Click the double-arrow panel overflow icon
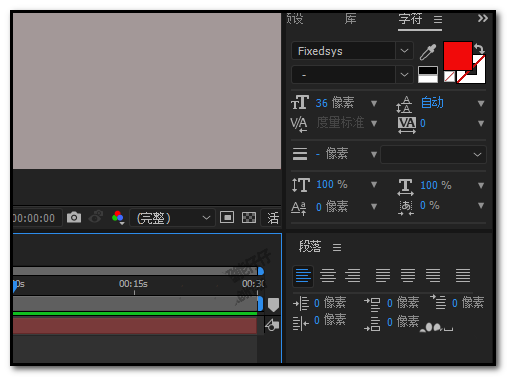Image resolution: width=507 pixels, height=377 pixels. pyautogui.click(x=482, y=18)
